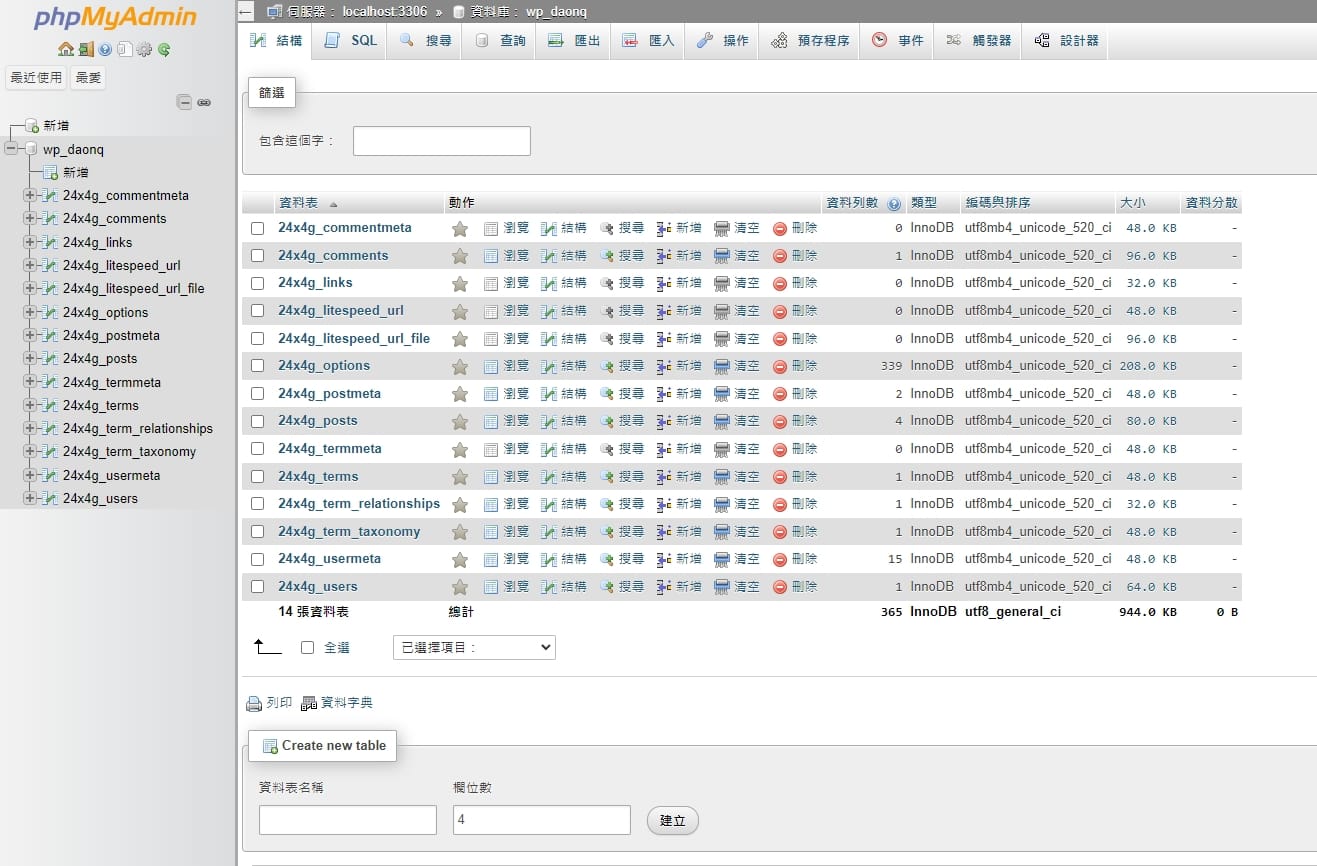Open phpMyAdmin settings gear in navigation panel
This screenshot has height=866, width=1317.
tap(144, 49)
